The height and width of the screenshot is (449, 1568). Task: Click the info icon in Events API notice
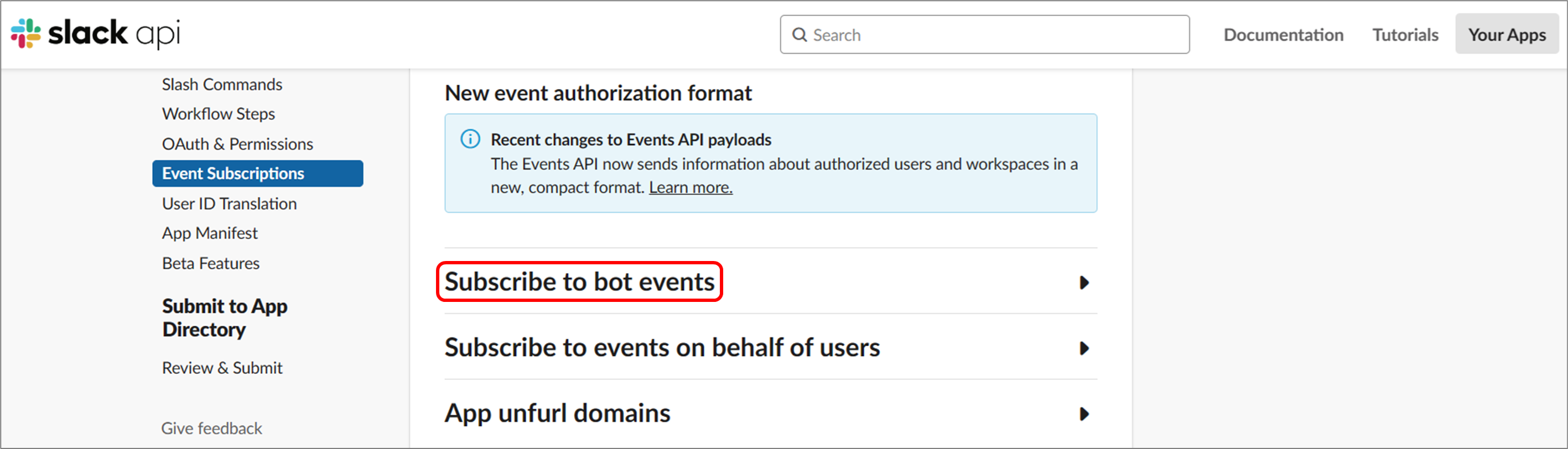click(470, 139)
